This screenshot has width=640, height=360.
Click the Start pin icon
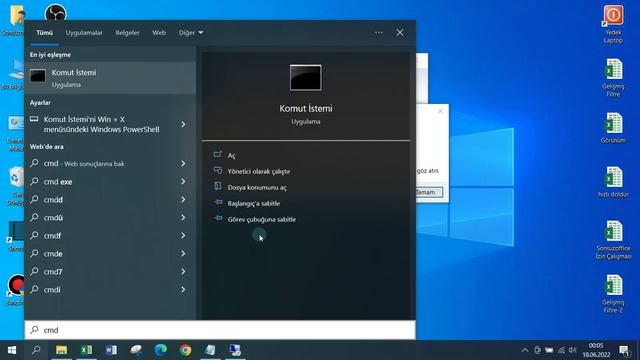218,202
